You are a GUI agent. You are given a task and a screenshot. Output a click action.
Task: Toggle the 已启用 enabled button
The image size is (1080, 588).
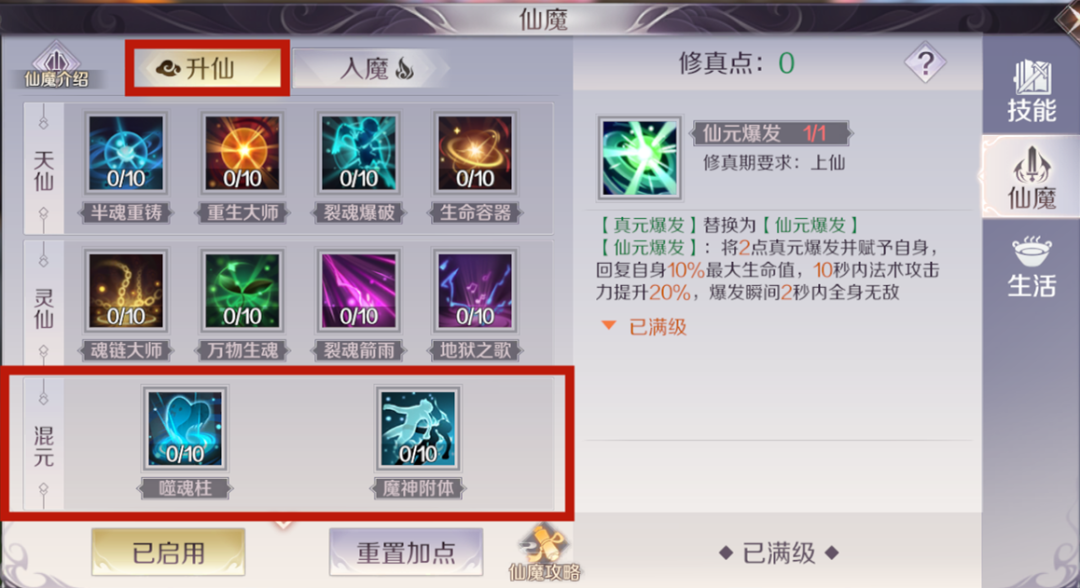[169, 552]
